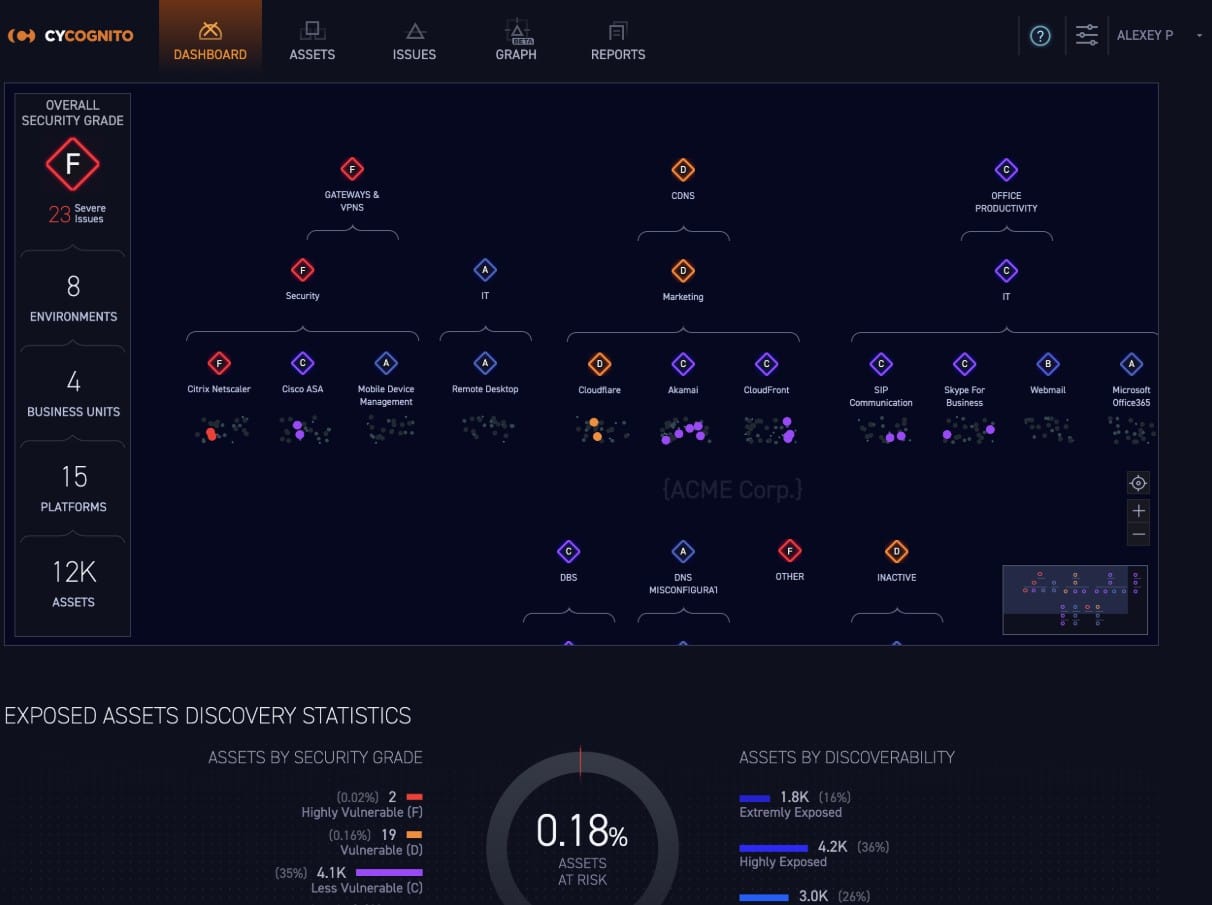The image size is (1212, 905).
Task: Click the graph minimap thumbnail
Action: pyautogui.click(x=1074, y=599)
